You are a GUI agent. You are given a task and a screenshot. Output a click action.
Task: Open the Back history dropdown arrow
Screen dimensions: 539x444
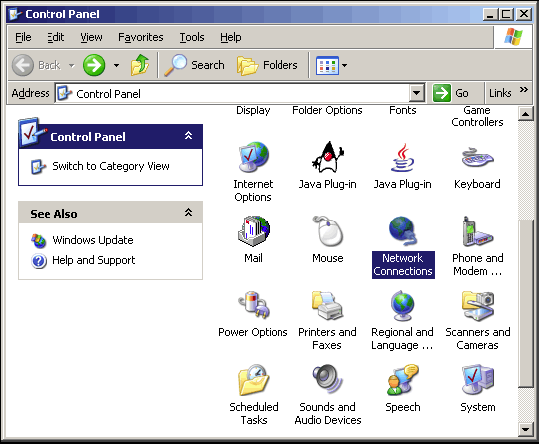(72, 65)
